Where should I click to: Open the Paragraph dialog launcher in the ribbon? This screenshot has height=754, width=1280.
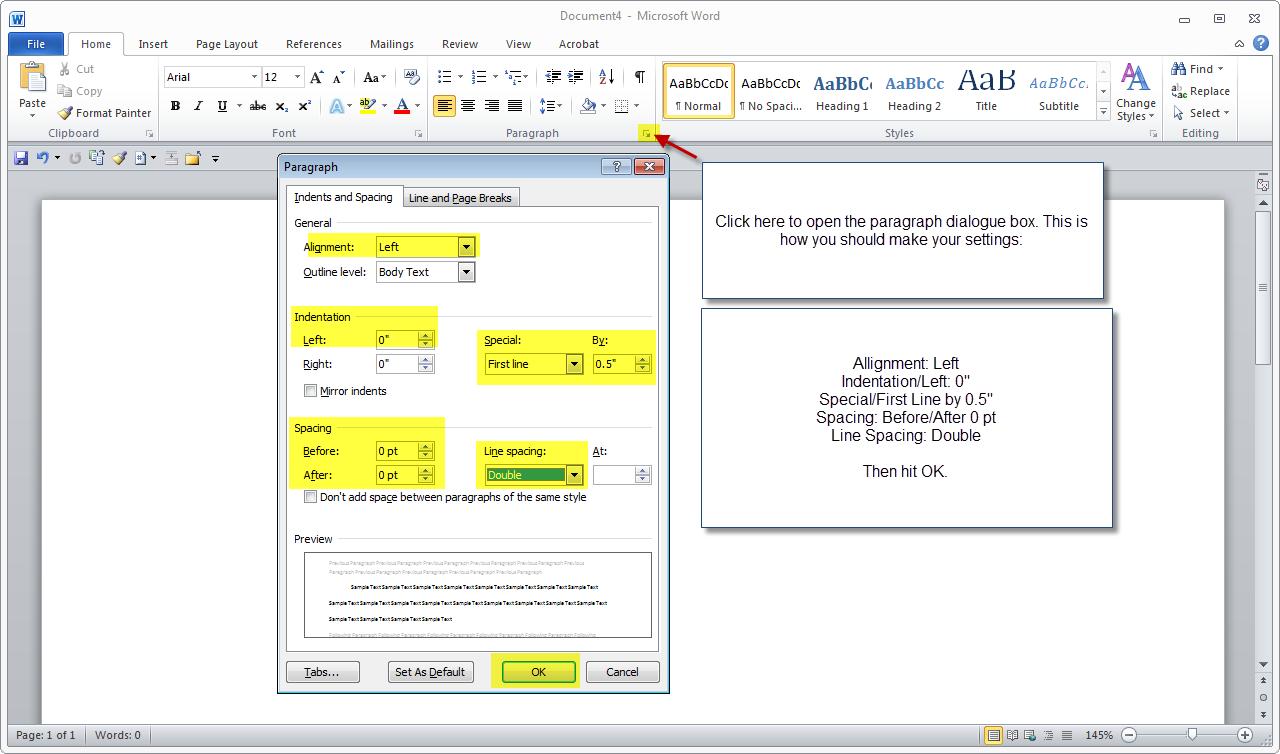coord(647,133)
